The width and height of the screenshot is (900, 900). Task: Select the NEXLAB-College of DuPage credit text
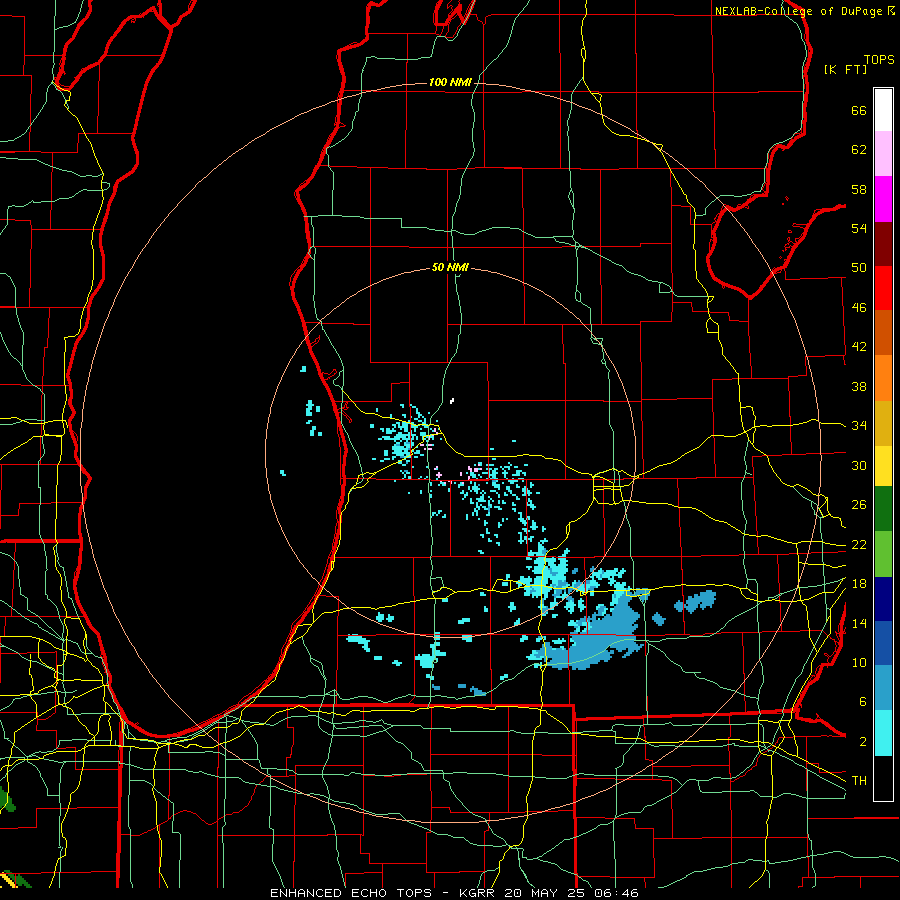(799, 11)
